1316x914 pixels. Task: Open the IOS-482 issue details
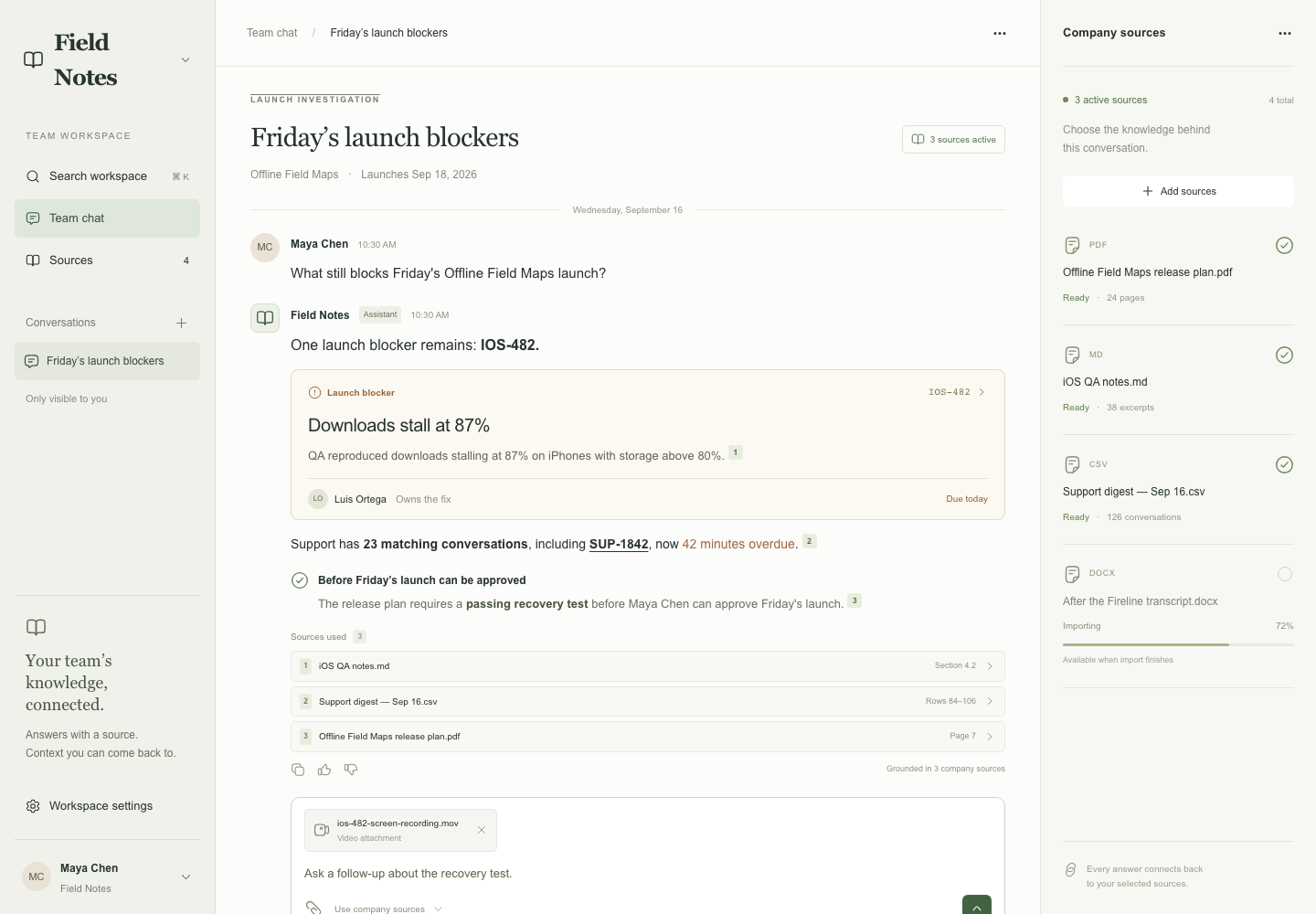[957, 392]
